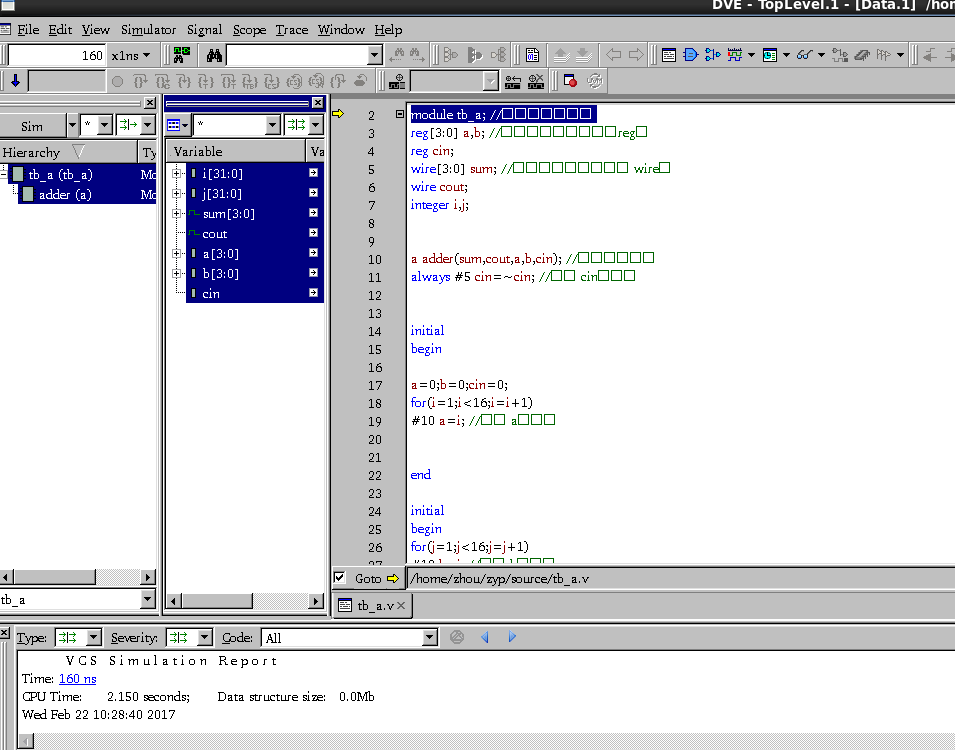
Task: Click the Watch glasses icon
Action: coord(805,55)
